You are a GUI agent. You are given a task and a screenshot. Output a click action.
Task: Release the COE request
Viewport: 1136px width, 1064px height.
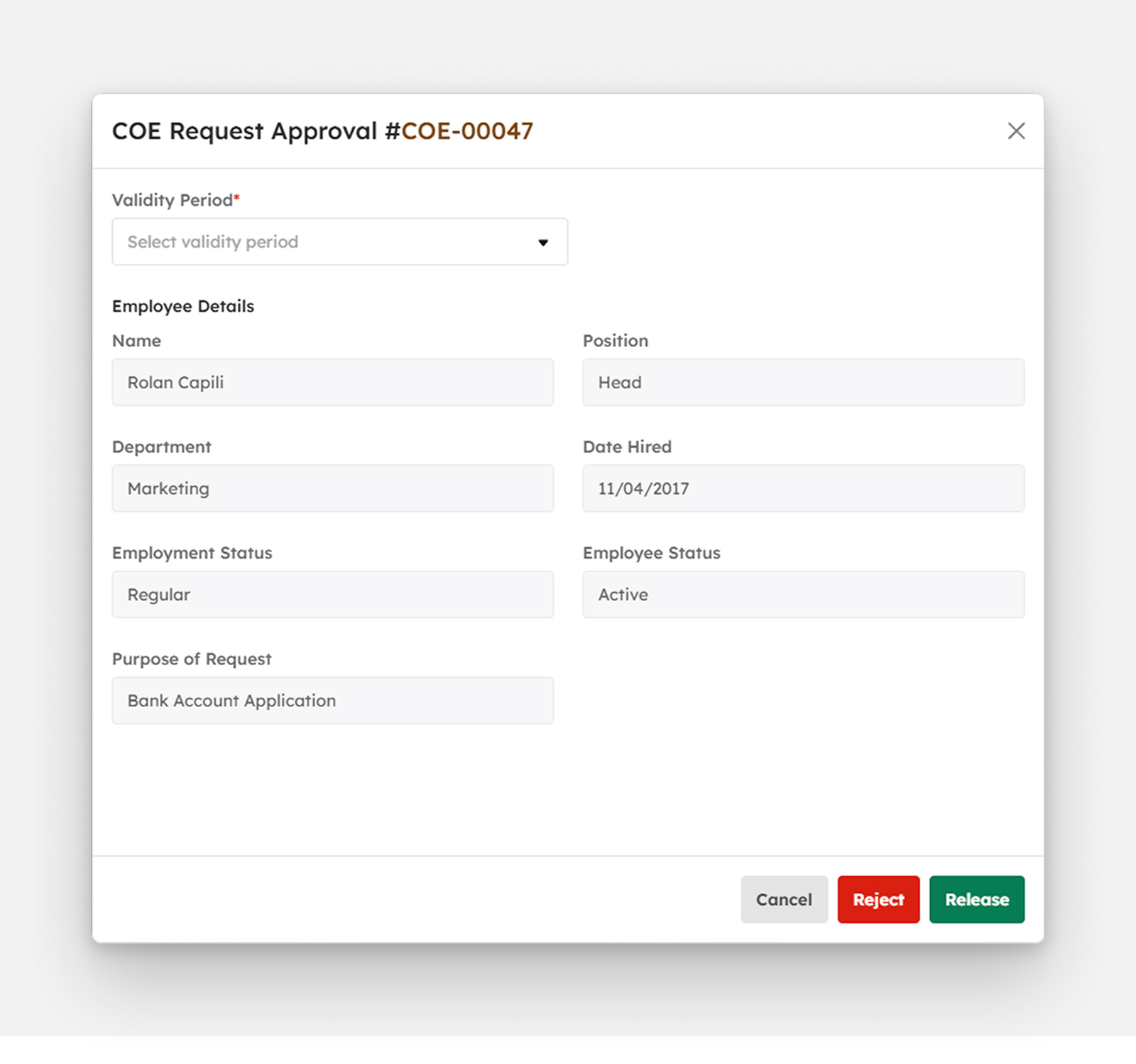pyautogui.click(x=976, y=899)
